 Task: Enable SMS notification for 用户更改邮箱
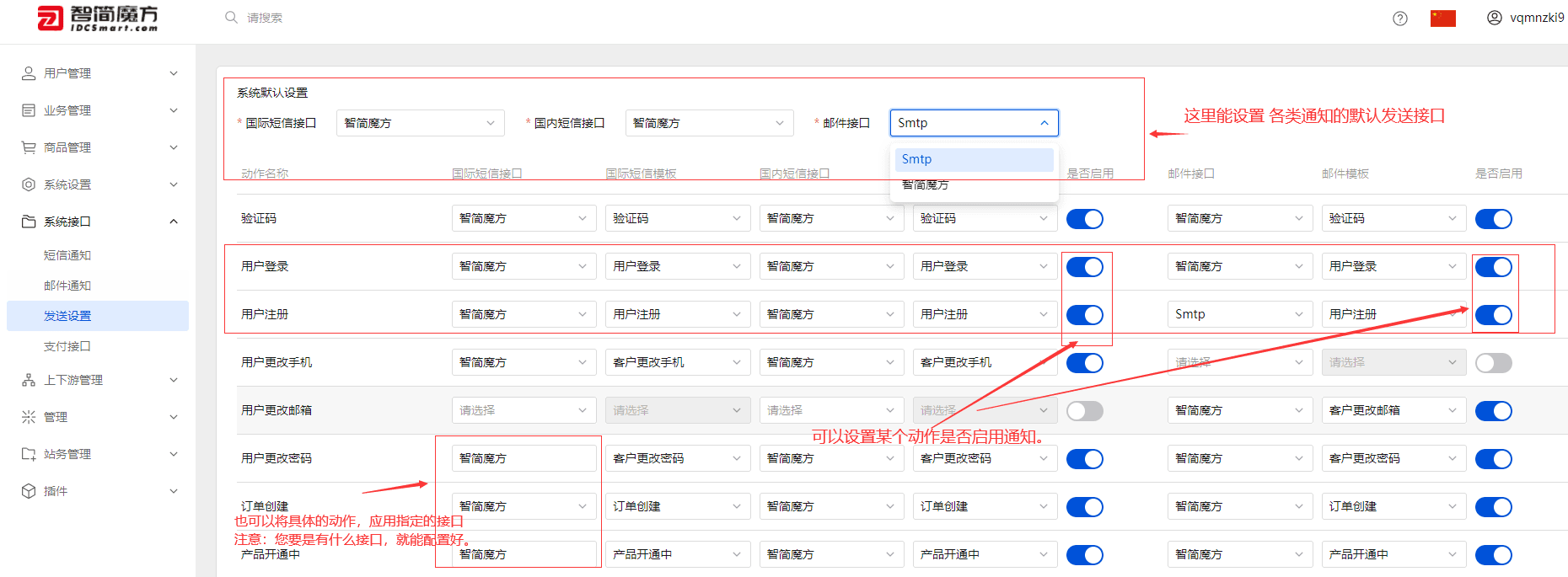(1085, 411)
